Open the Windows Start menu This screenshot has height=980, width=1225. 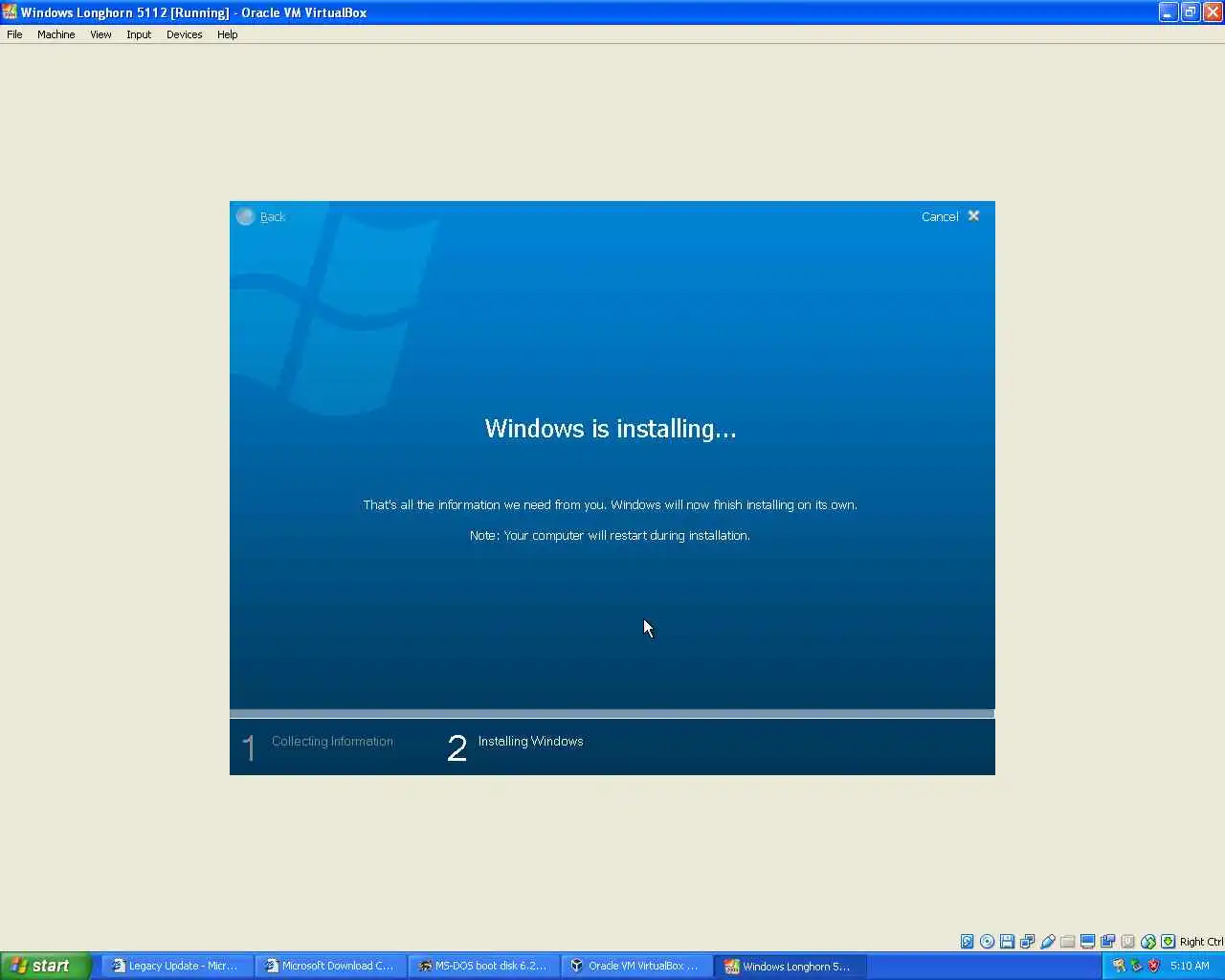(x=45, y=966)
